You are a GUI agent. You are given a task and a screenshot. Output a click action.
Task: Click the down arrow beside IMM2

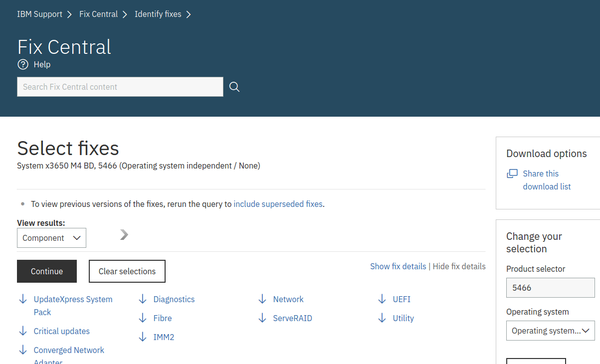[x=143, y=337]
